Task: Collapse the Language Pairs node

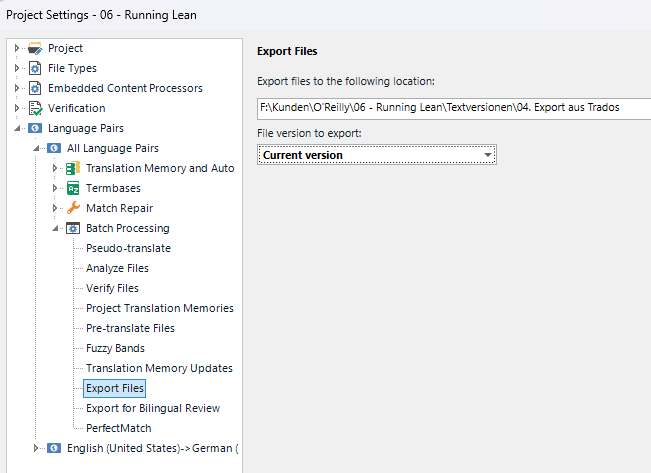Action: 17,128
